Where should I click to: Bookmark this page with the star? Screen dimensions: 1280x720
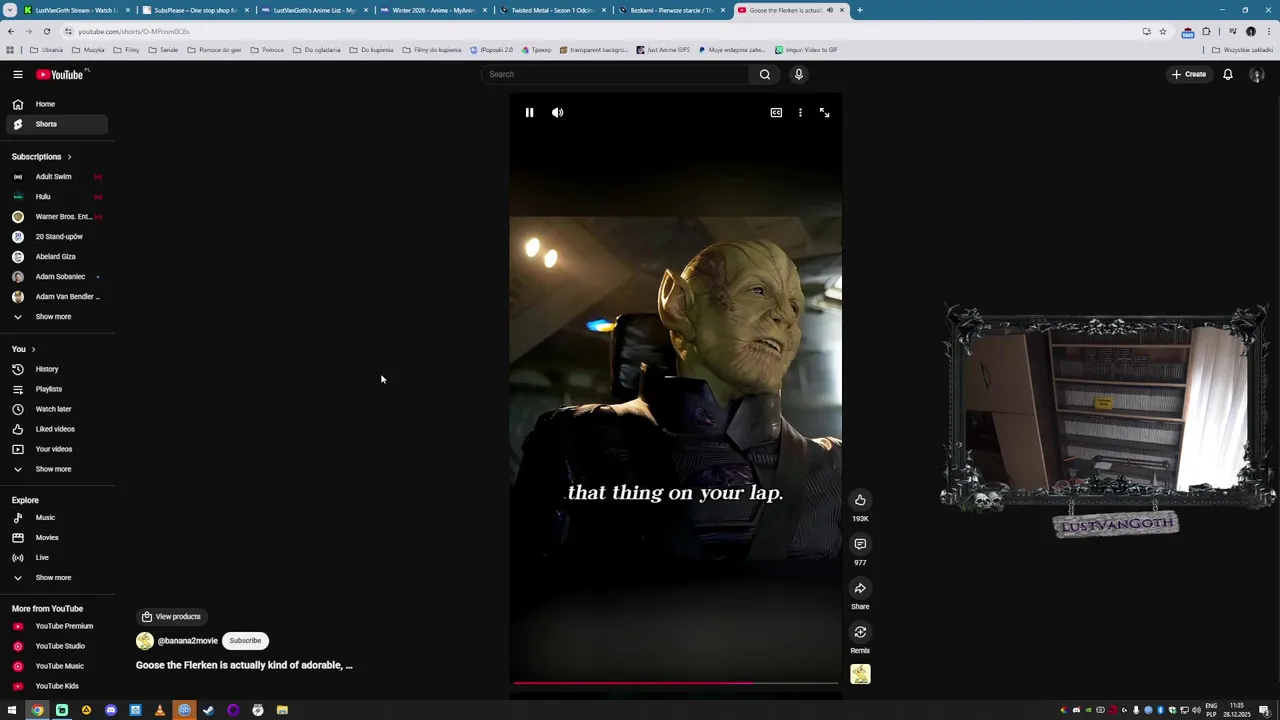[x=1162, y=32]
